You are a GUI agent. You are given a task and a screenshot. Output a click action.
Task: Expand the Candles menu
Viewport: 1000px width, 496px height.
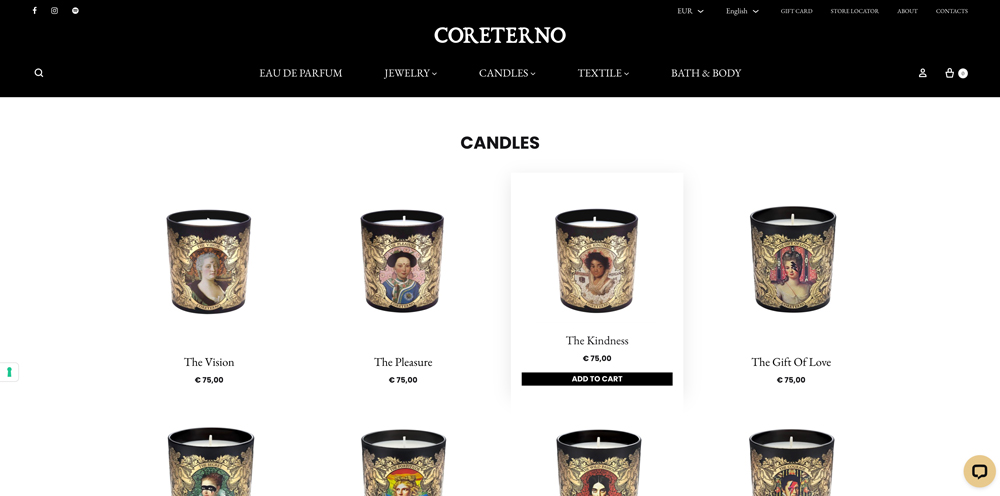(x=507, y=73)
